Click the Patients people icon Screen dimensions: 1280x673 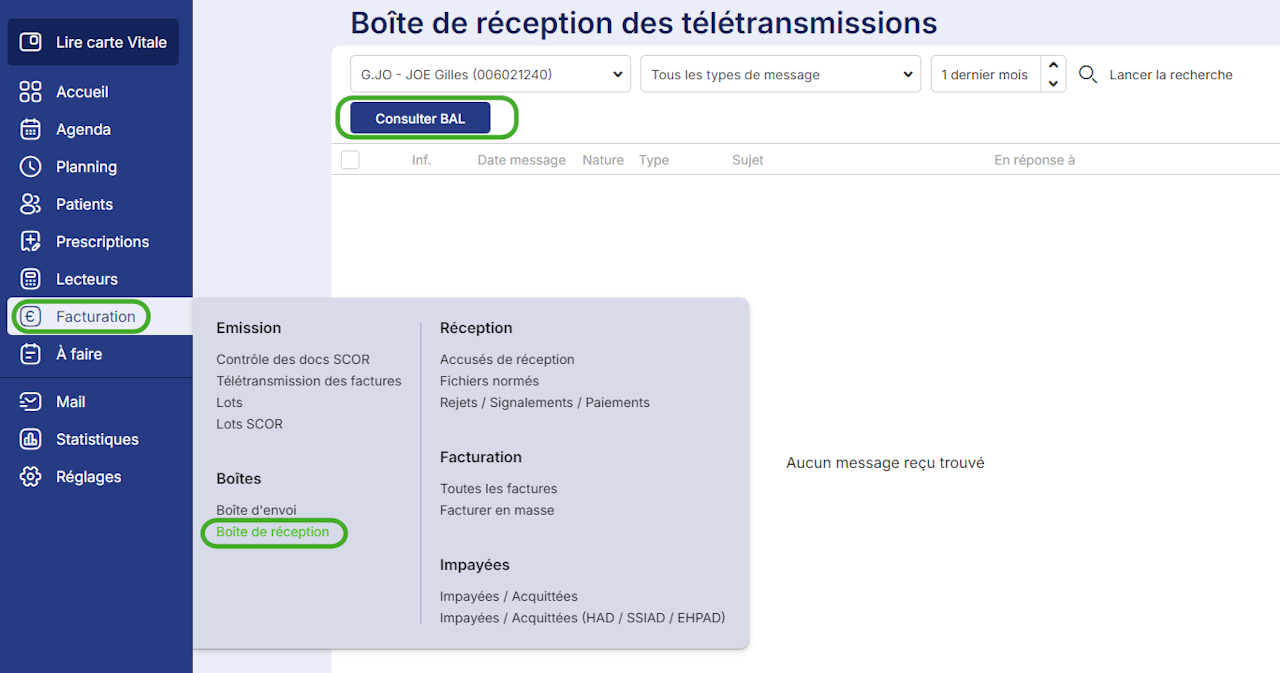(31, 204)
